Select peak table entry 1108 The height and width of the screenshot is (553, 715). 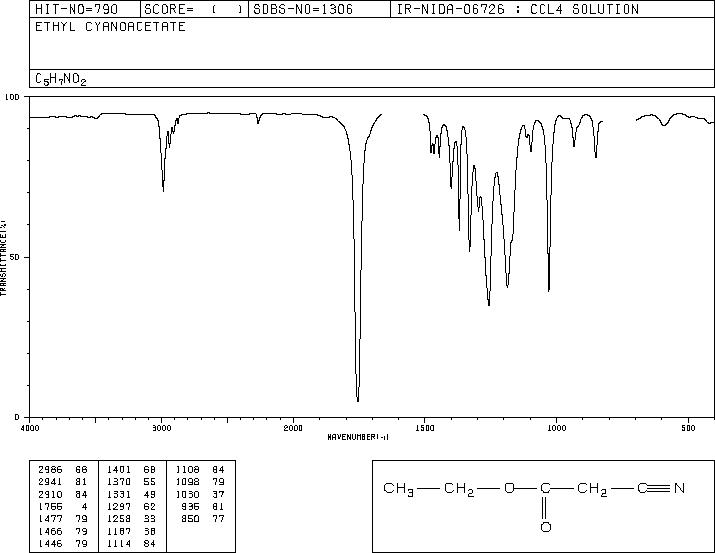click(187, 470)
